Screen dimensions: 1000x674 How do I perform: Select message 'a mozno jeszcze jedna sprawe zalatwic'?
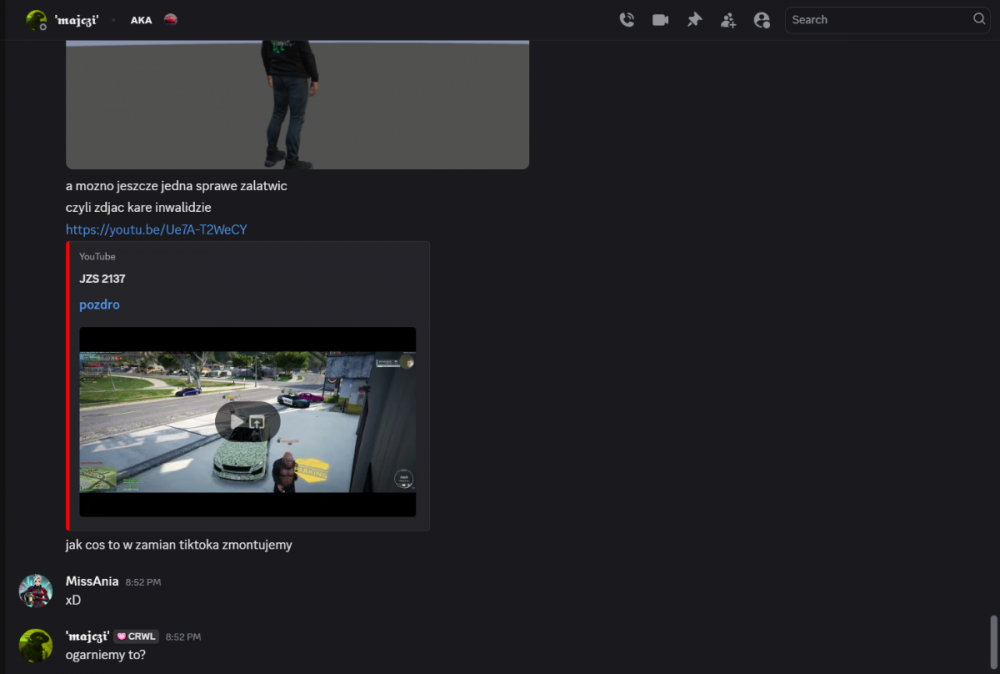pyautogui.click(x=177, y=186)
